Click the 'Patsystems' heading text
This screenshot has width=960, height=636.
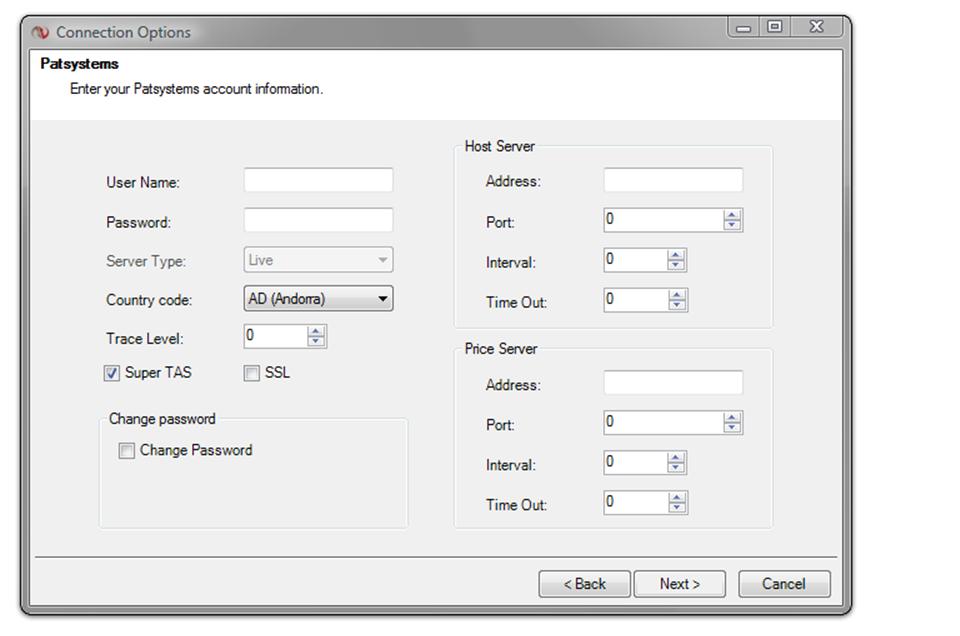coord(80,64)
